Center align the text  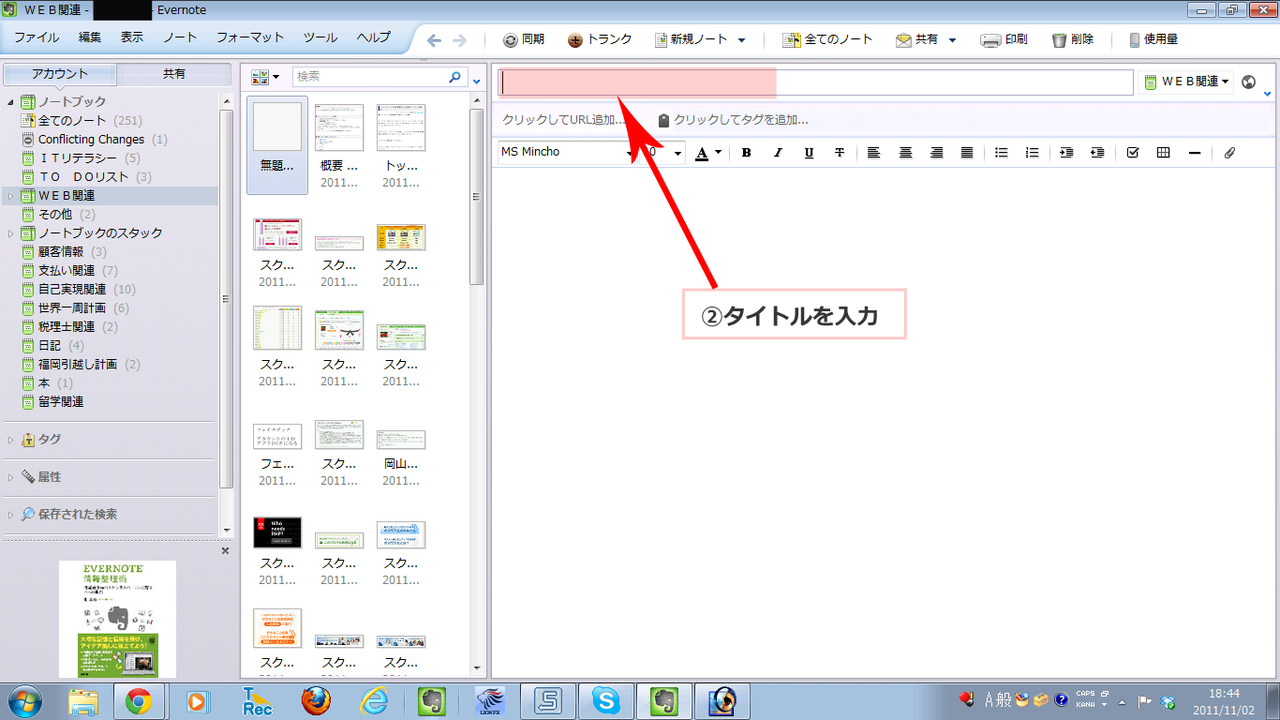point(906,153)
